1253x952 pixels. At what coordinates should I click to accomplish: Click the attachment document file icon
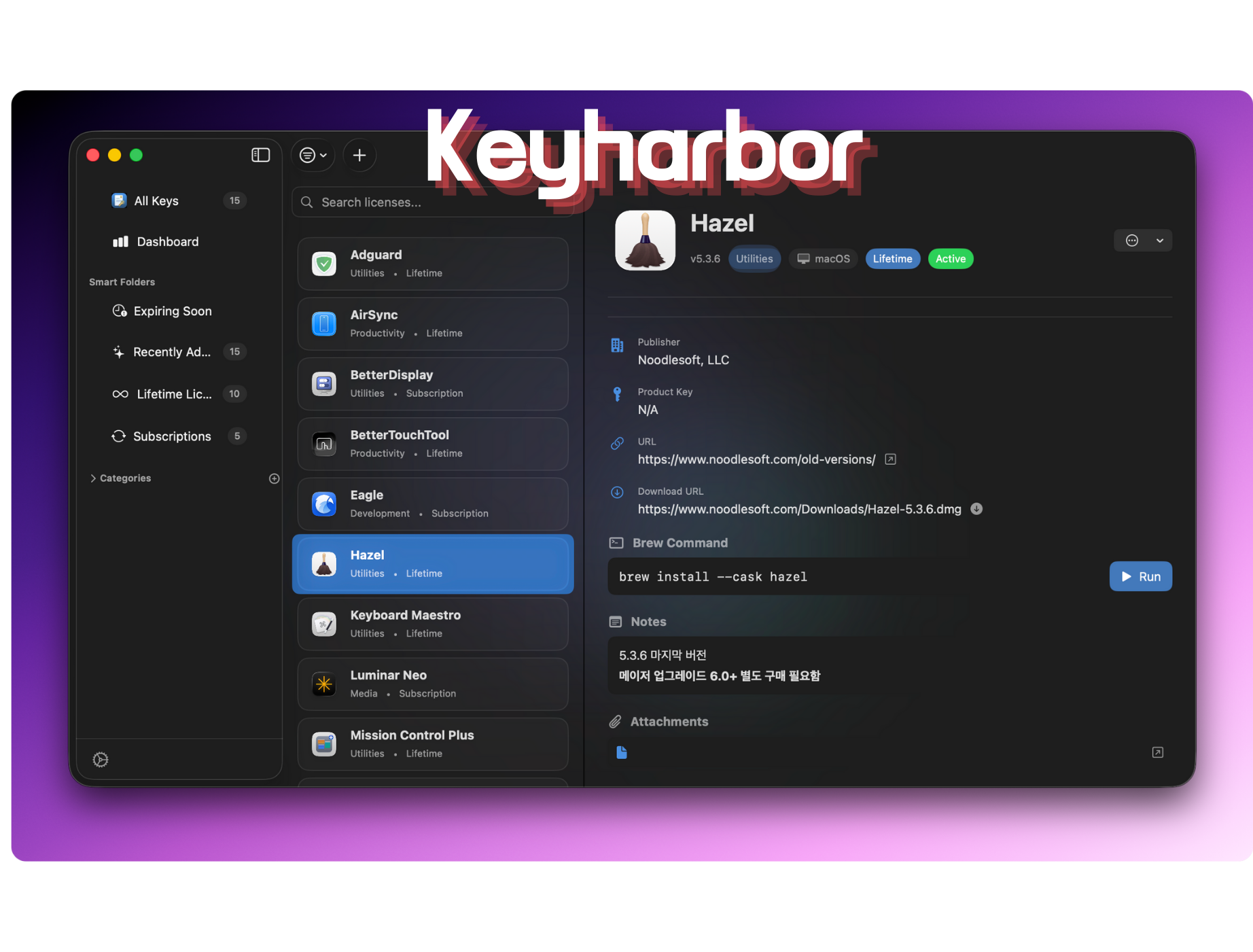coord(622,752)
